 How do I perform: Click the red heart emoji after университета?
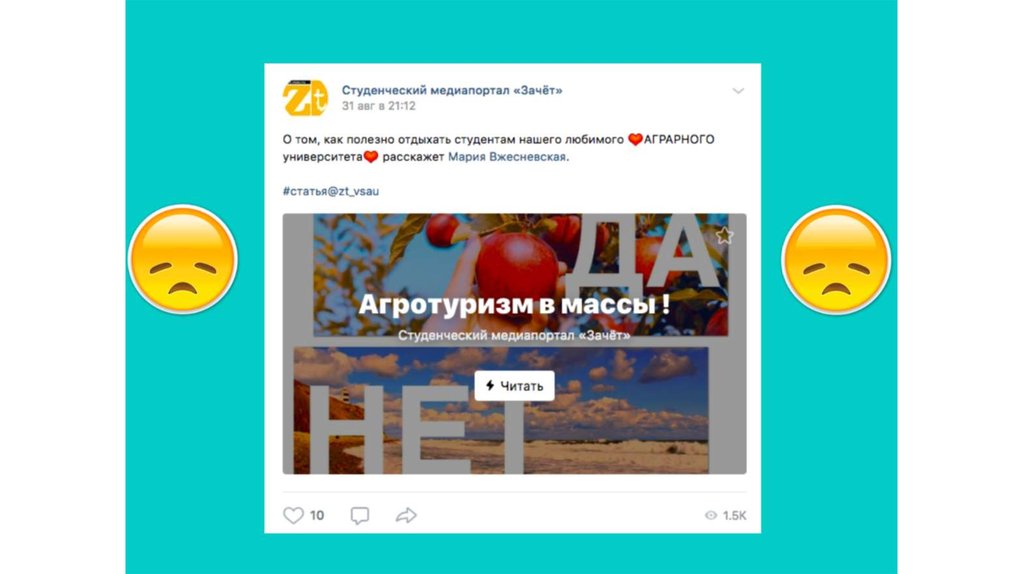coord(371,157)
